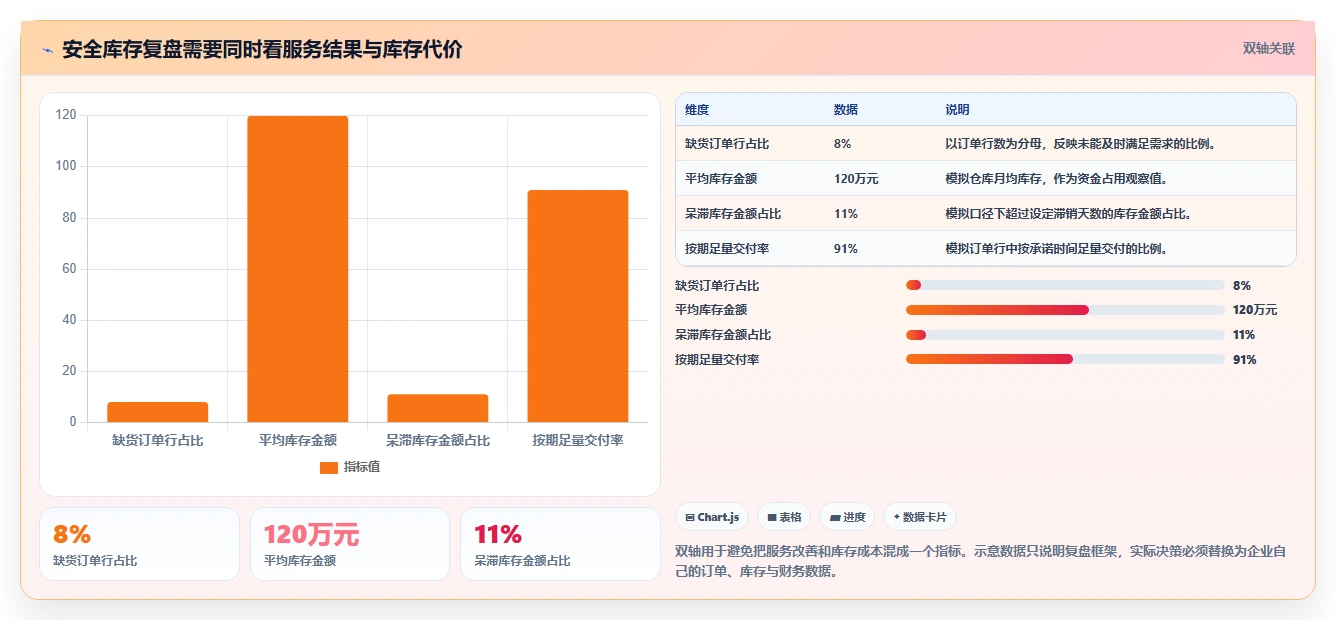The width and height of the screenshot is (1336, 620).
Task: Click the 8% data cell in the table
Action: [842, 144]
